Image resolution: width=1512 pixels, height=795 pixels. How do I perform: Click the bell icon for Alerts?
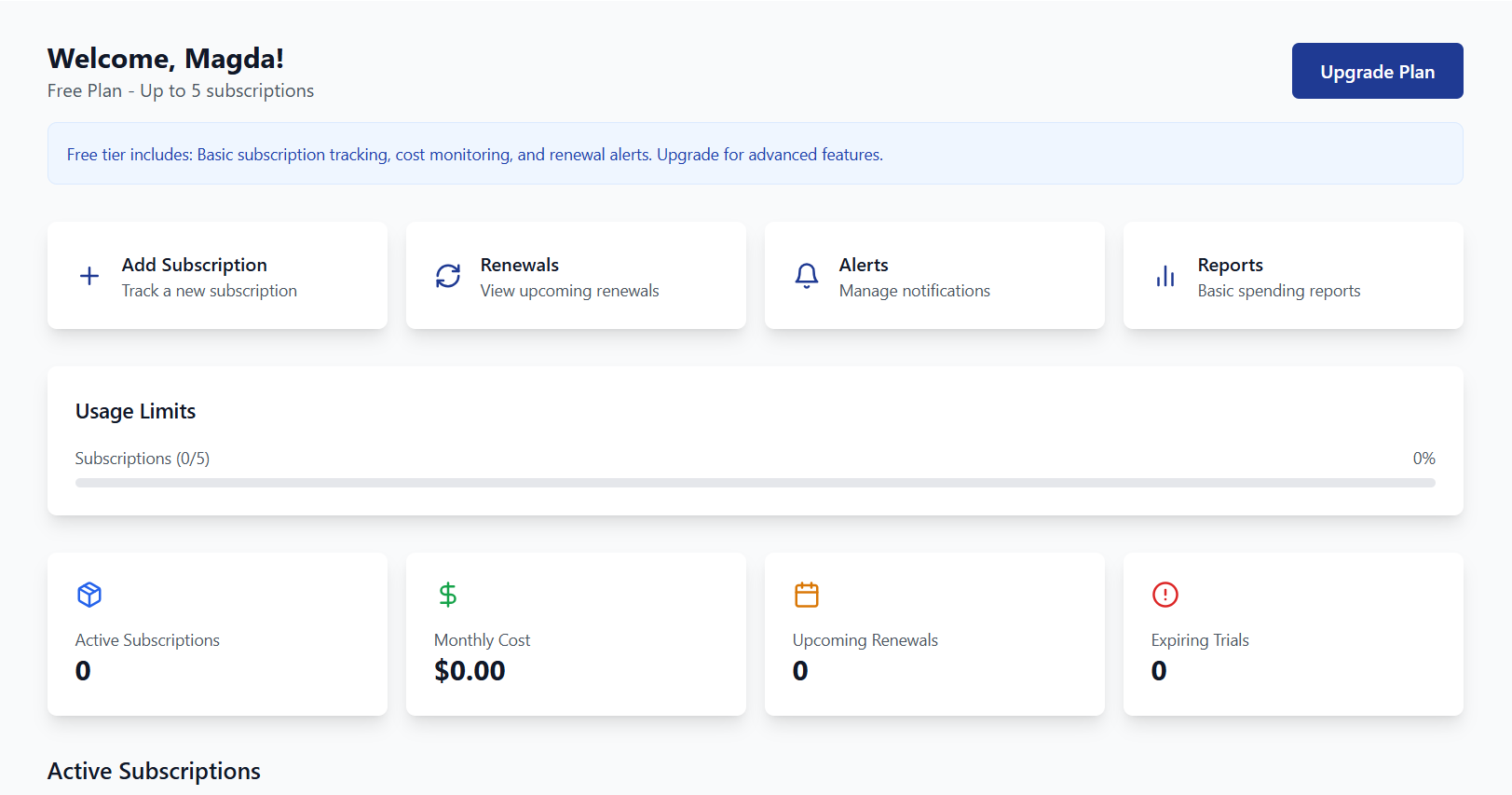[807, 276]
